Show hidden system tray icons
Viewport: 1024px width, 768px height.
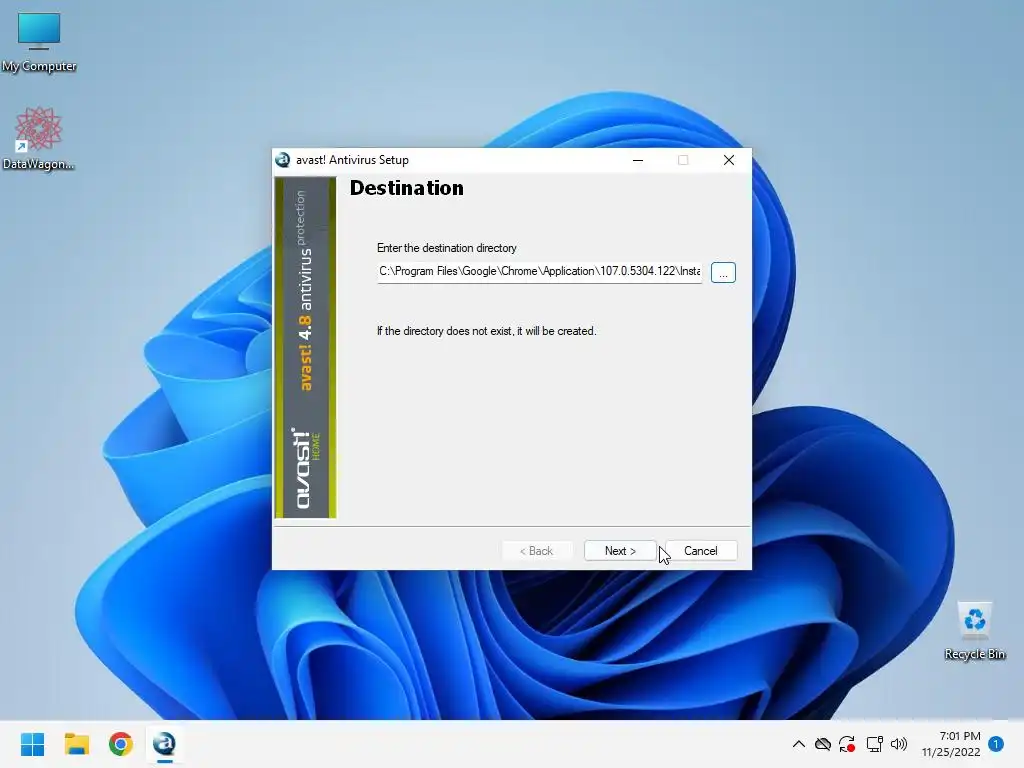799,744
